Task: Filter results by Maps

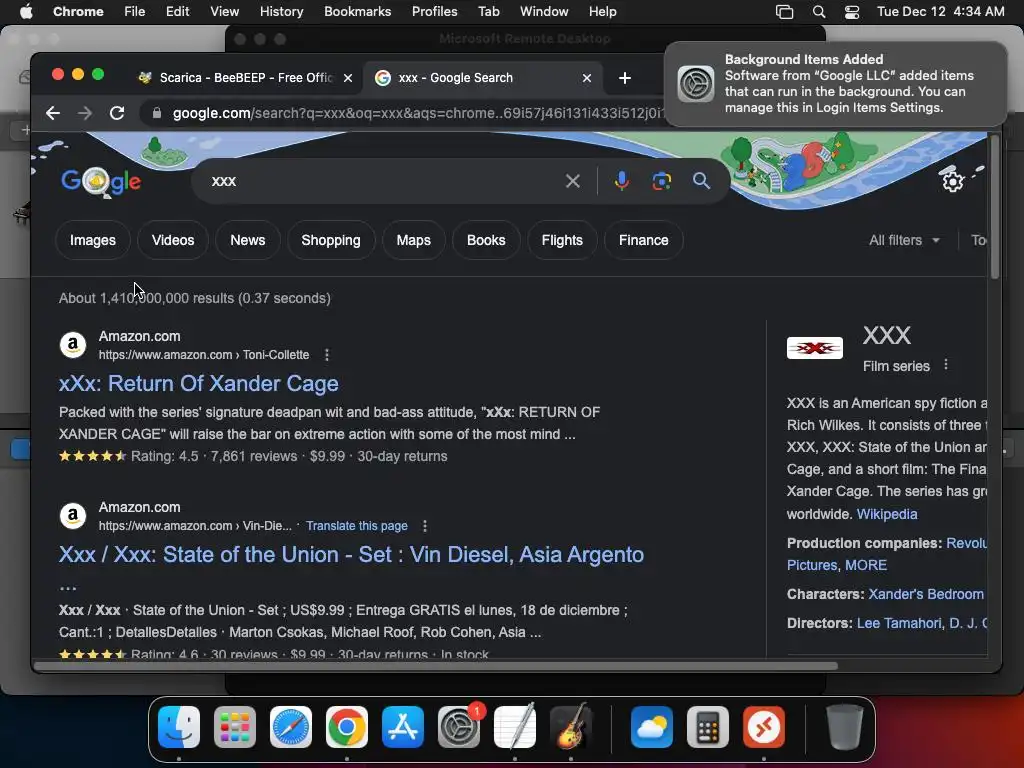Action: pos(413,240)
